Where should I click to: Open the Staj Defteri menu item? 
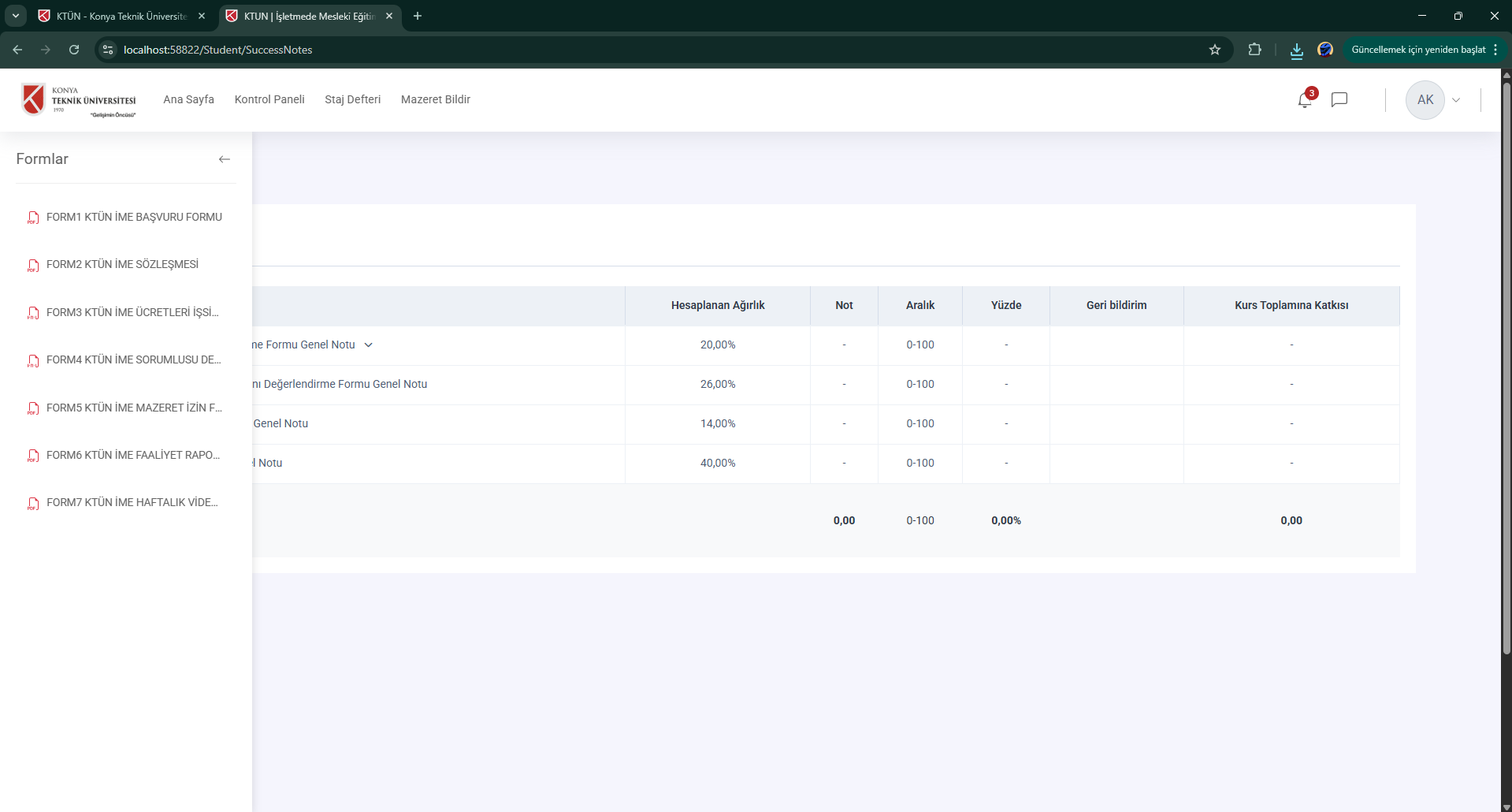[x=352, y=99]
